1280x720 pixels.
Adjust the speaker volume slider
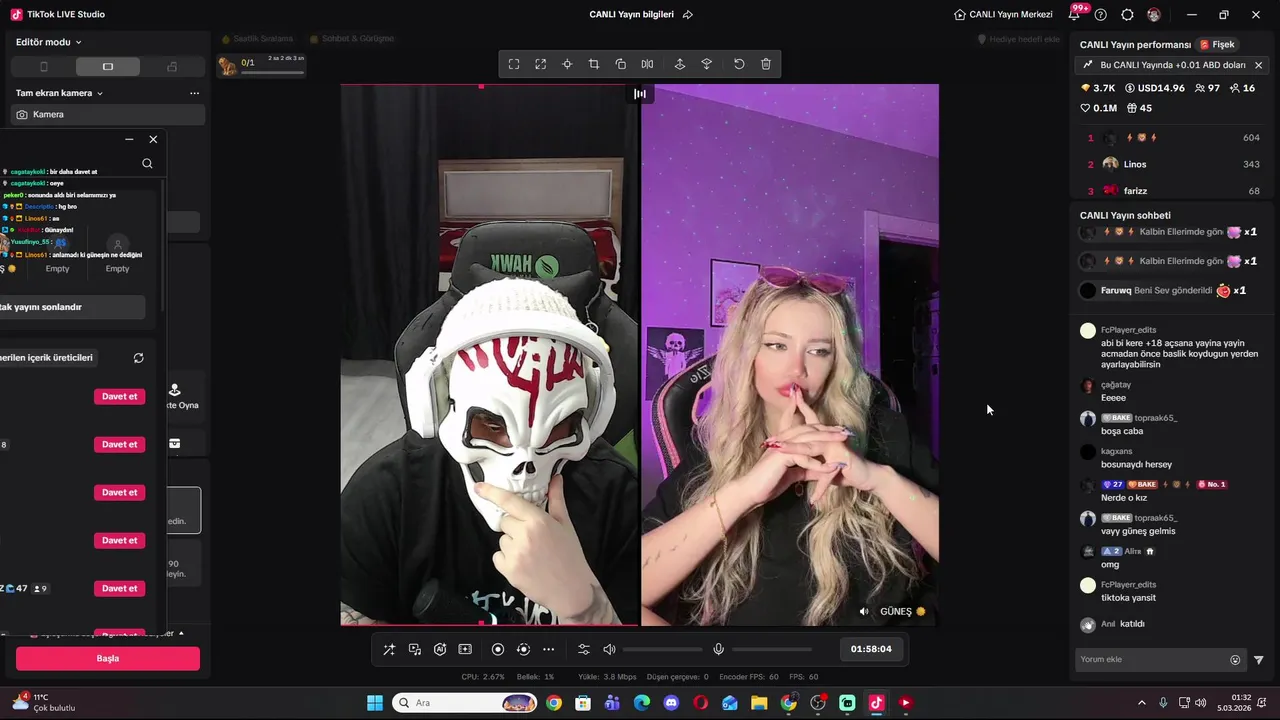pos(663,650)
